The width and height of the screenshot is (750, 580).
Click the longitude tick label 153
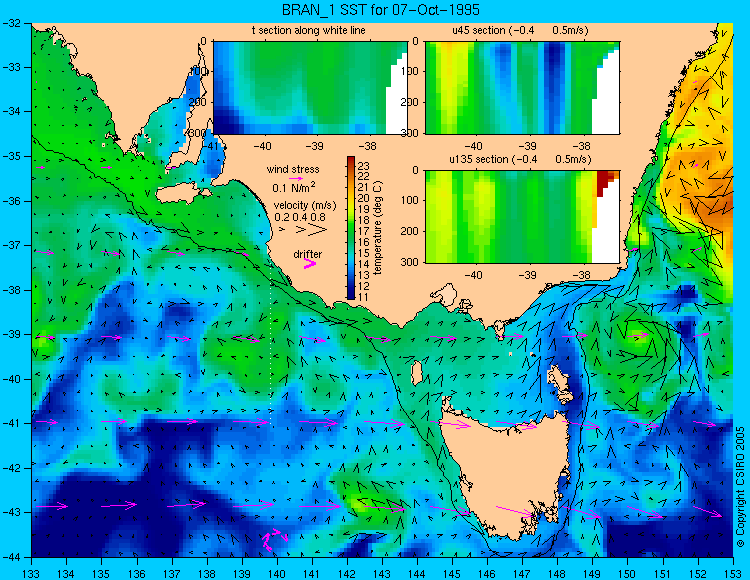(732, 573)
